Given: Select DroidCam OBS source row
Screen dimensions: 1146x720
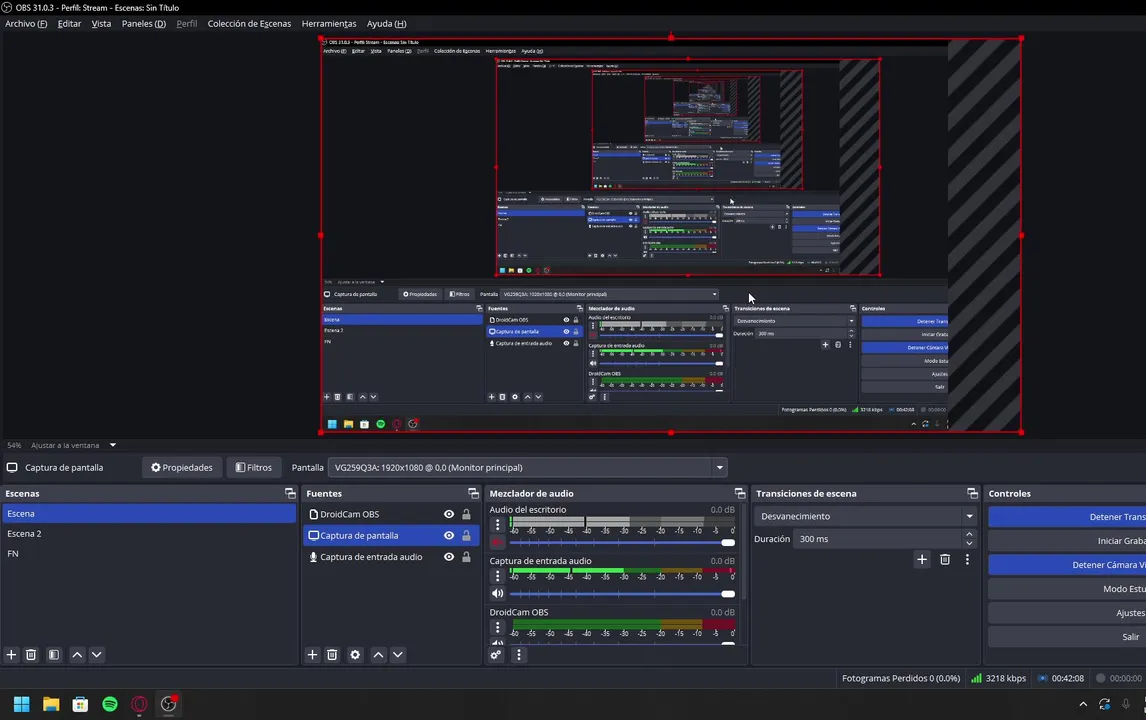Looking at the screenshot, I should (391, 515).
